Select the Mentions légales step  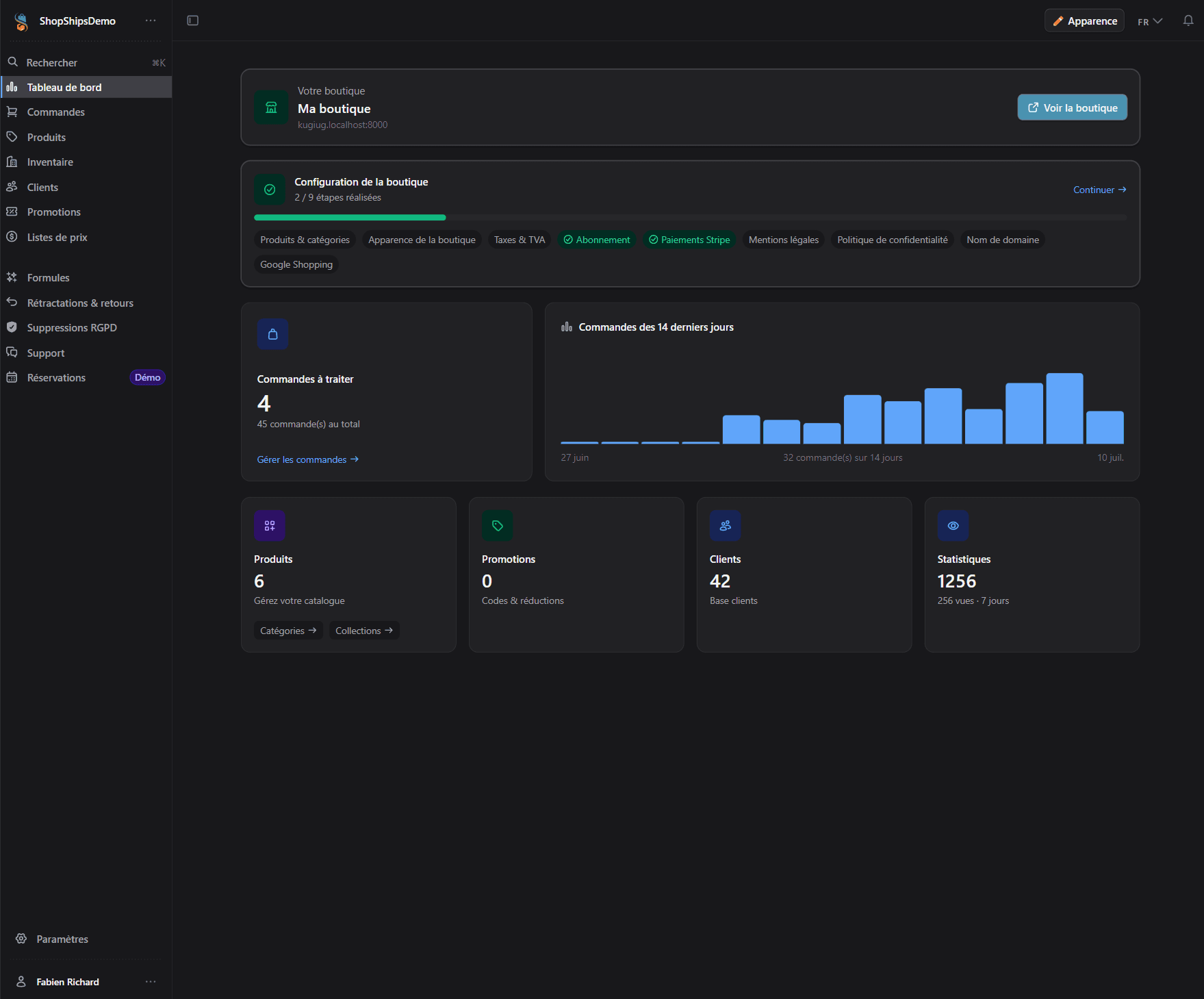[x=784, y=240]
